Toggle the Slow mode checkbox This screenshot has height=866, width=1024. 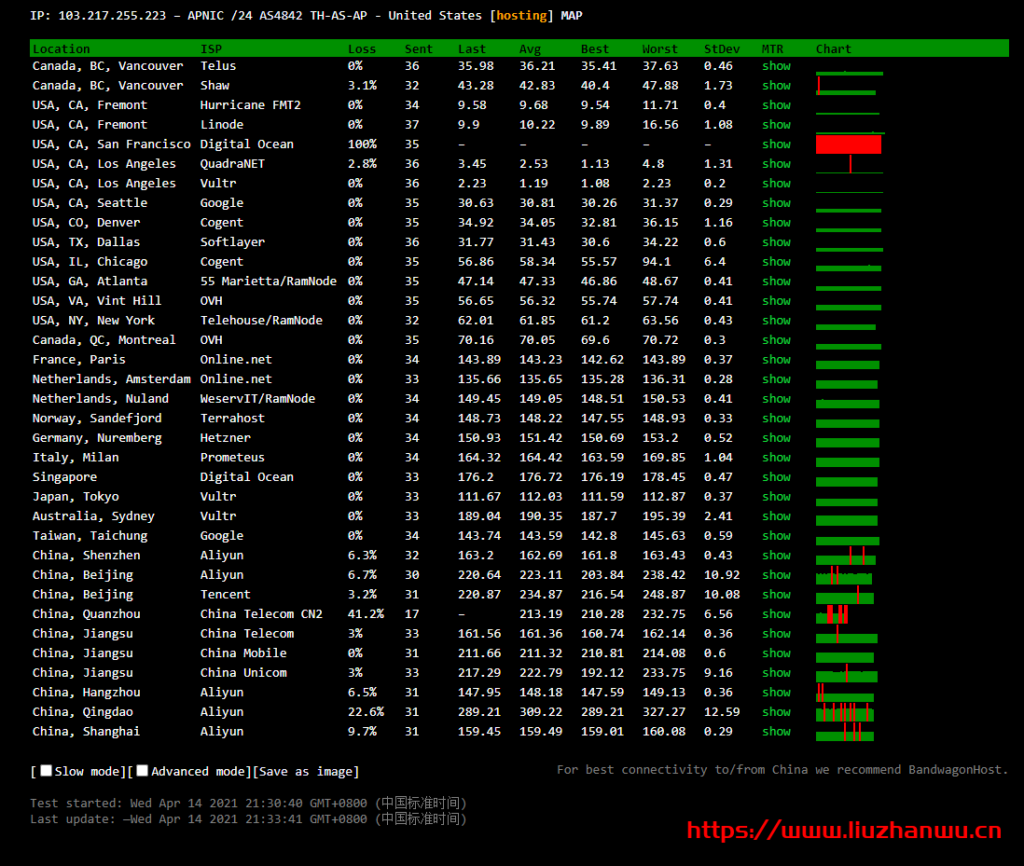[x=46, y=771]
